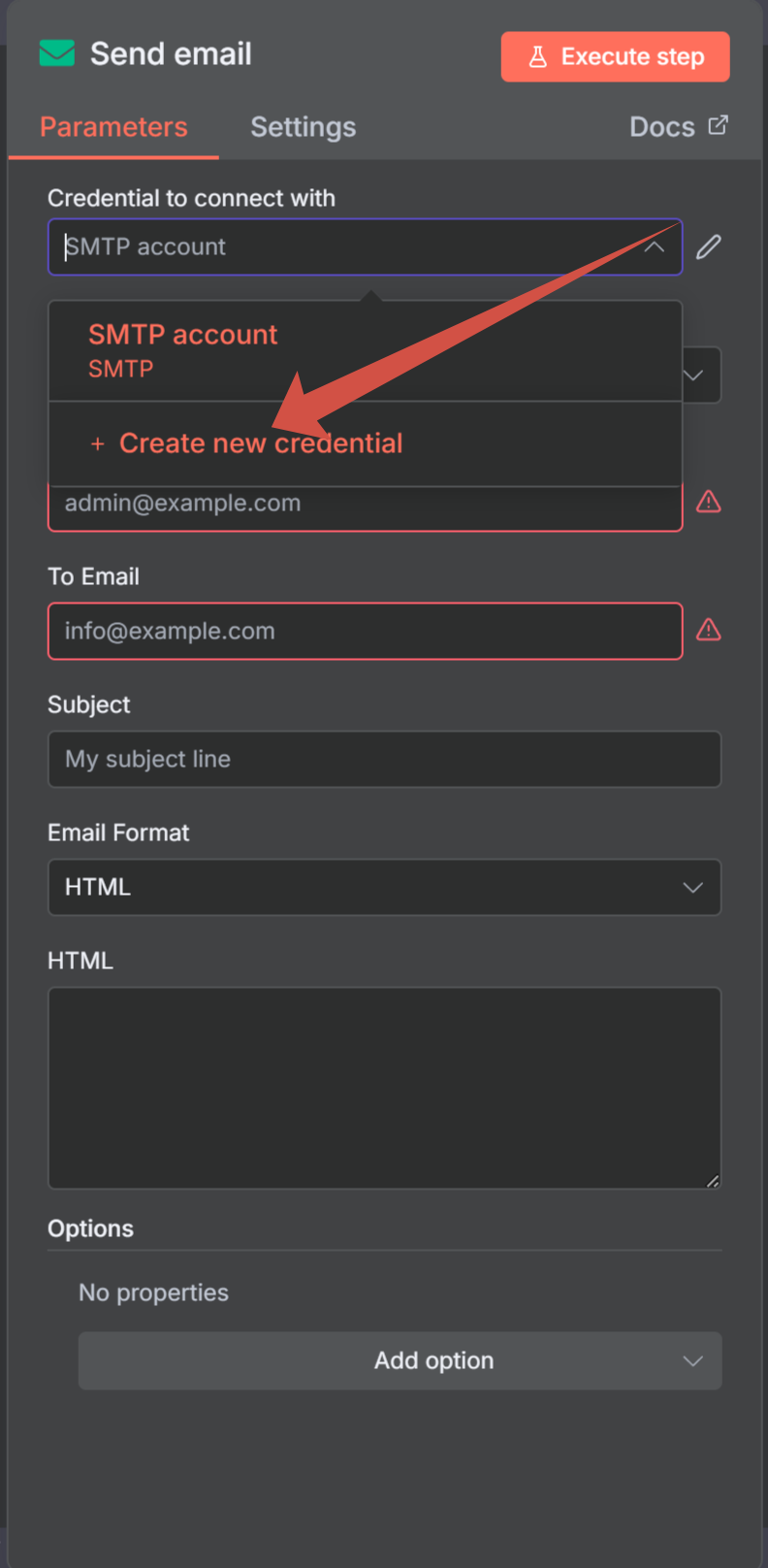768x1568 pixels.
Task: Switch to the Settings tab
Action: pos(303,127)
